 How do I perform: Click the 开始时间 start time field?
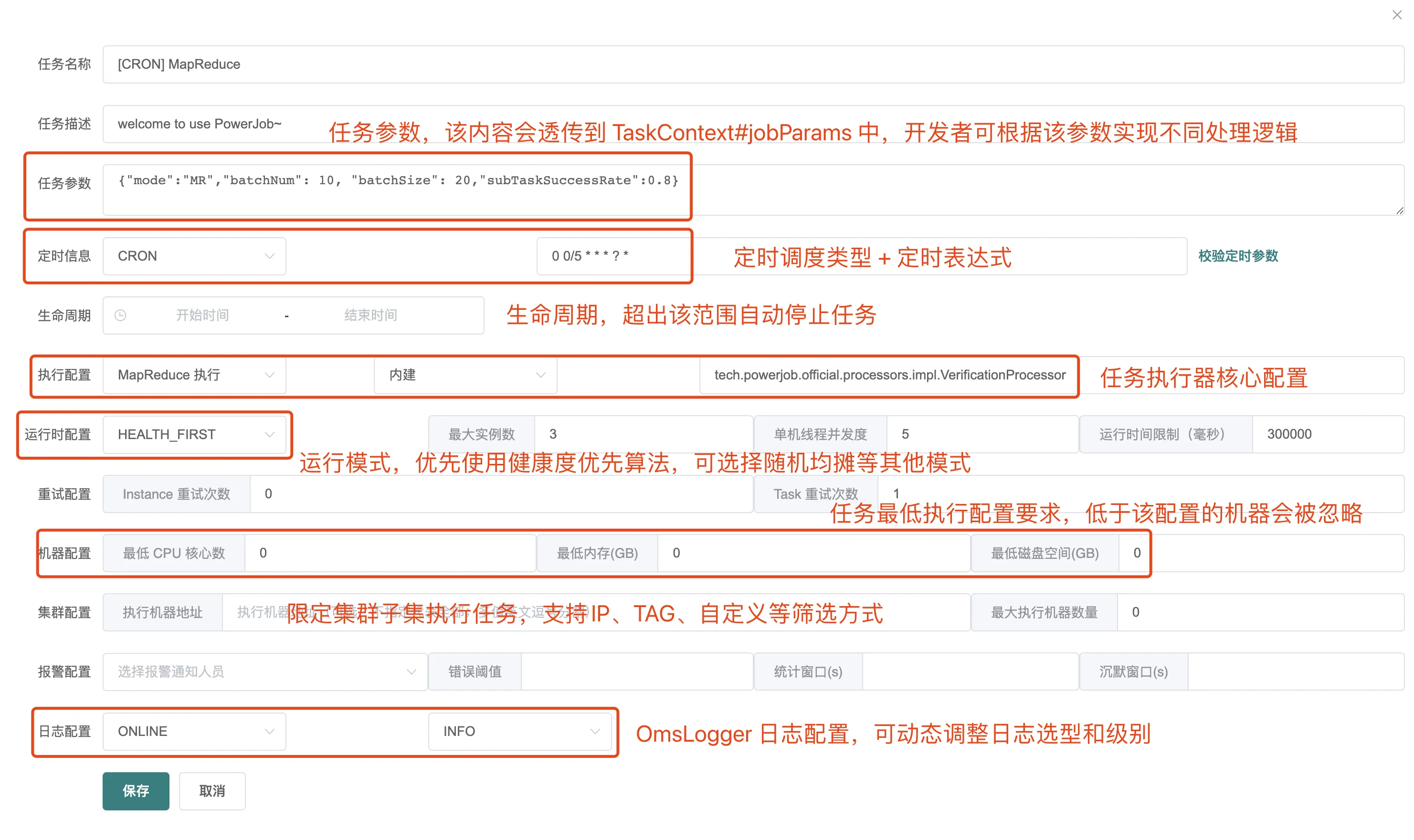[202, 315]
